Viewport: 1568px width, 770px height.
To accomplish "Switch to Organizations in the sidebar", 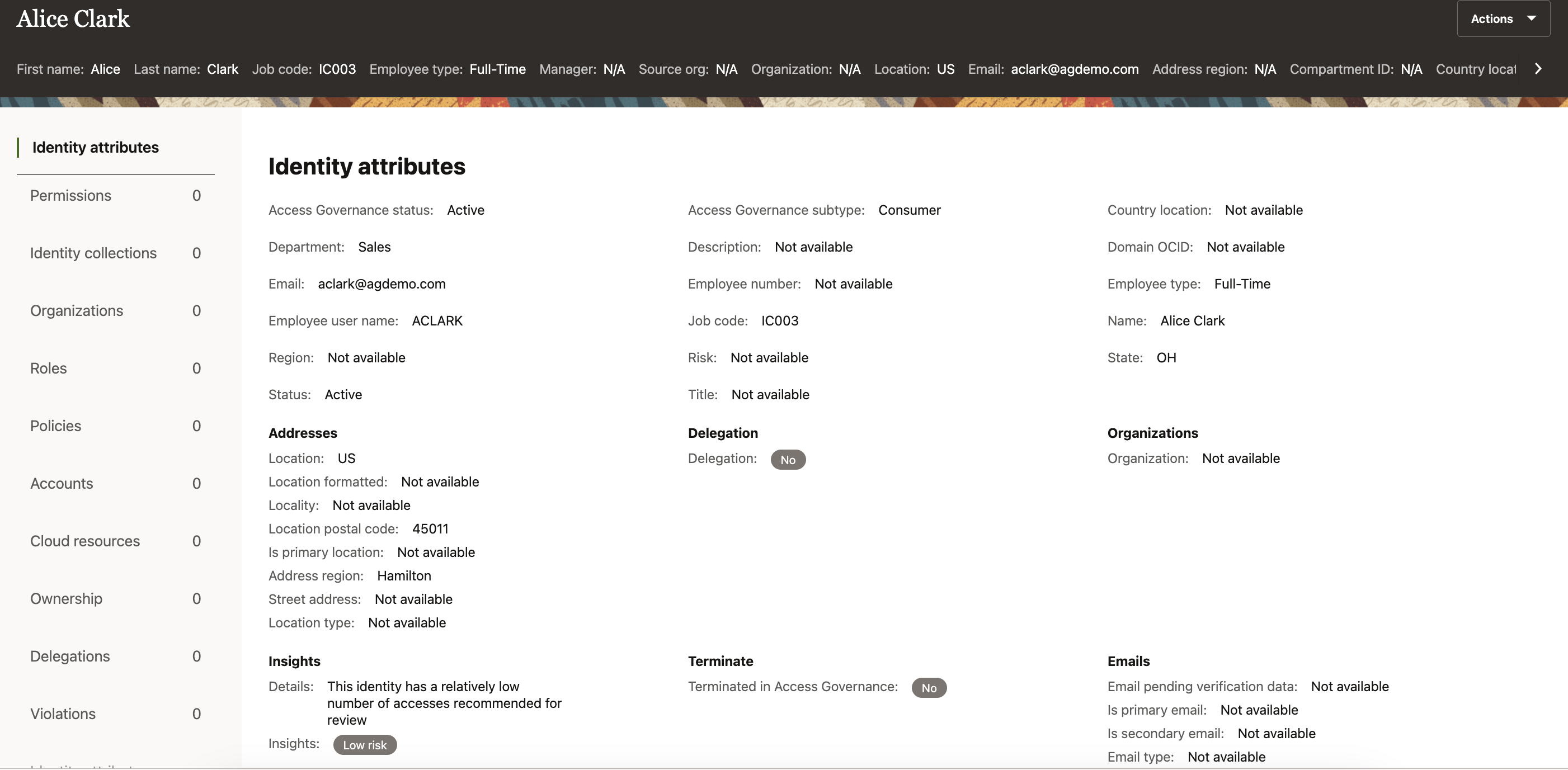I will click(x=77, y=310).
